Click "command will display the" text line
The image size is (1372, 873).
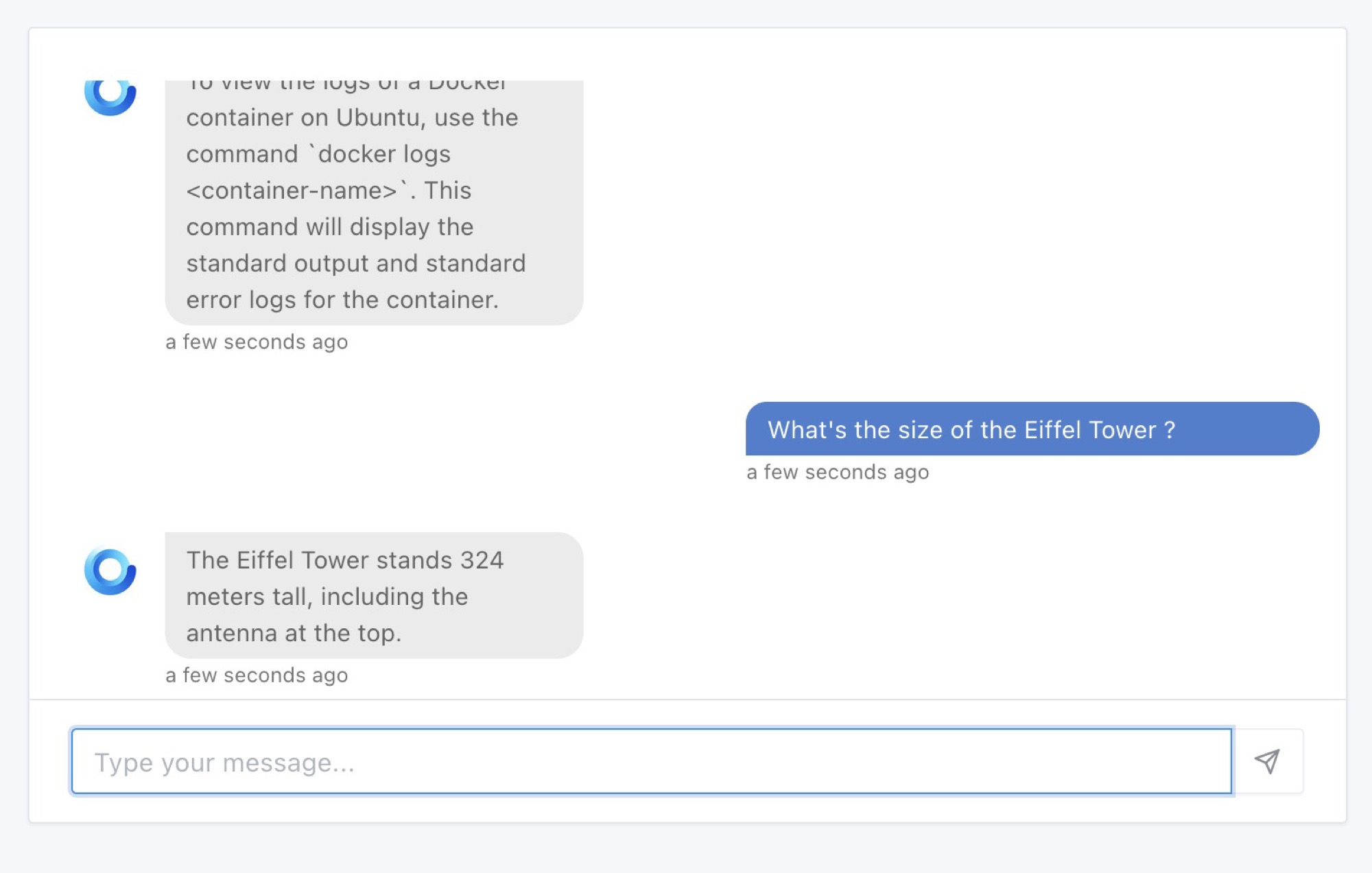coord(329,227)
